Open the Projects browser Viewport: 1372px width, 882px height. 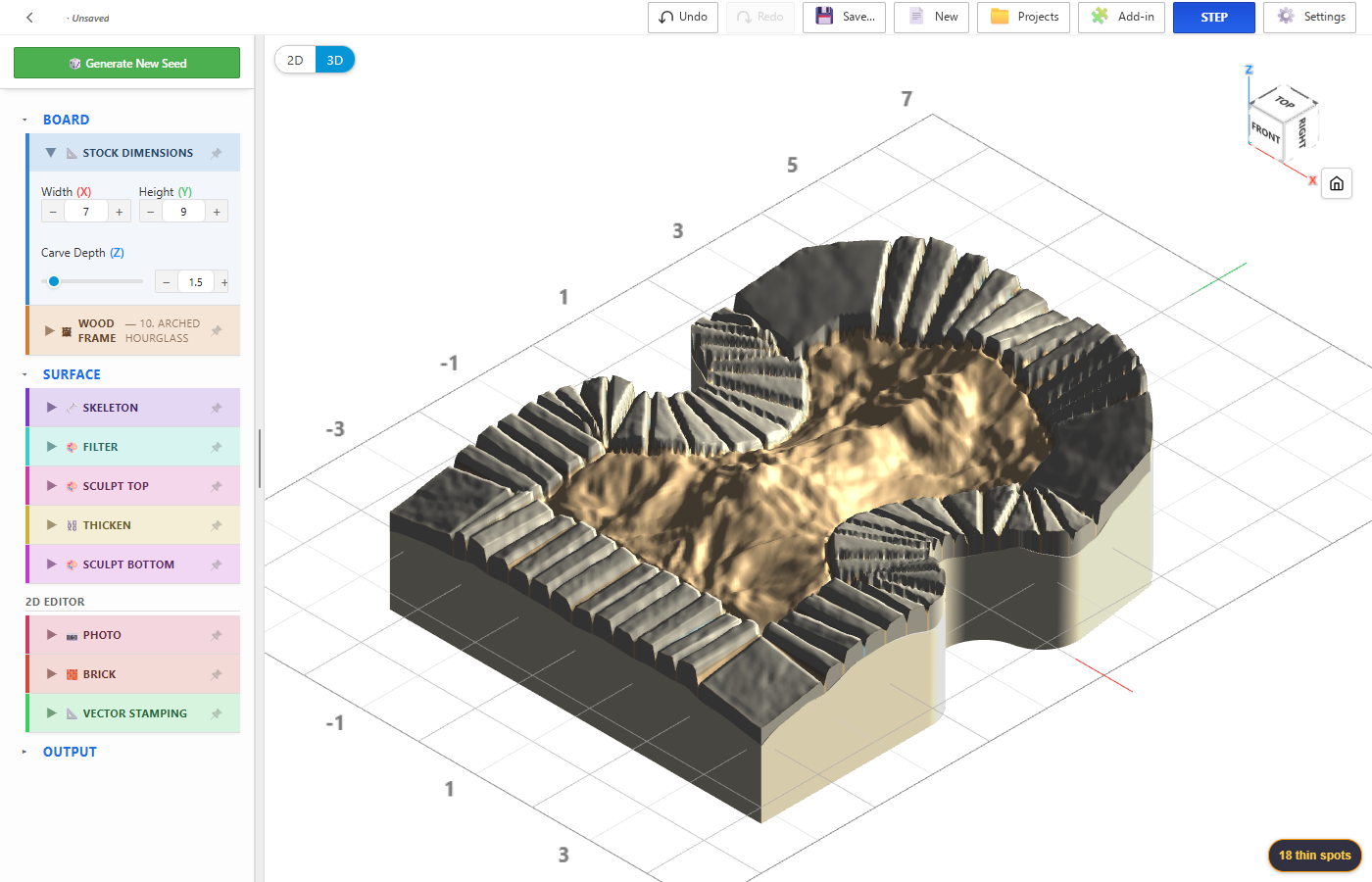click(1024, 18)
